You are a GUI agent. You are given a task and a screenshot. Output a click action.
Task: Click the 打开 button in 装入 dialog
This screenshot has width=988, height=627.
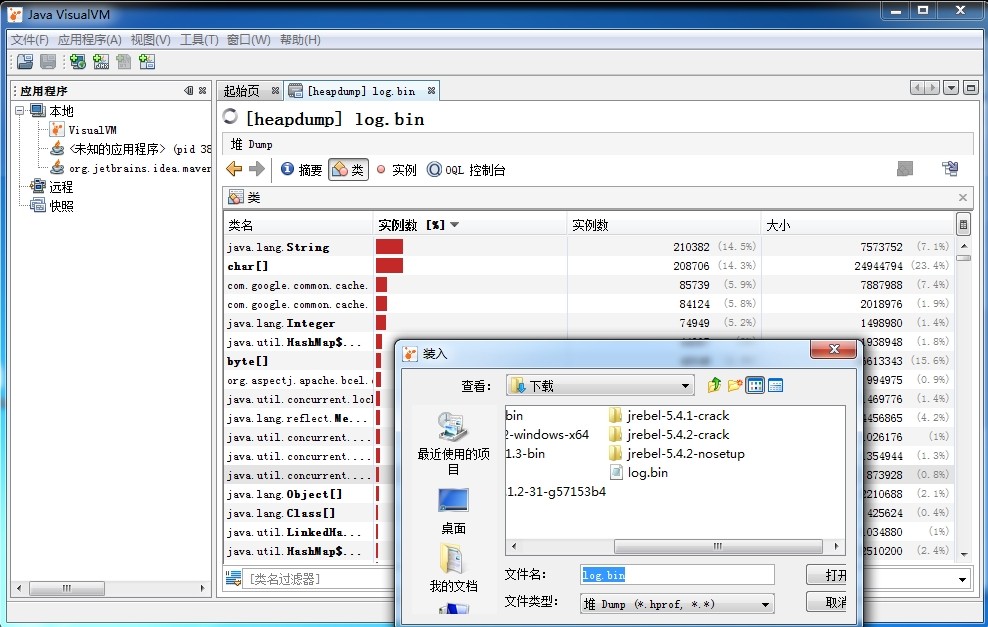coord(827,575)
